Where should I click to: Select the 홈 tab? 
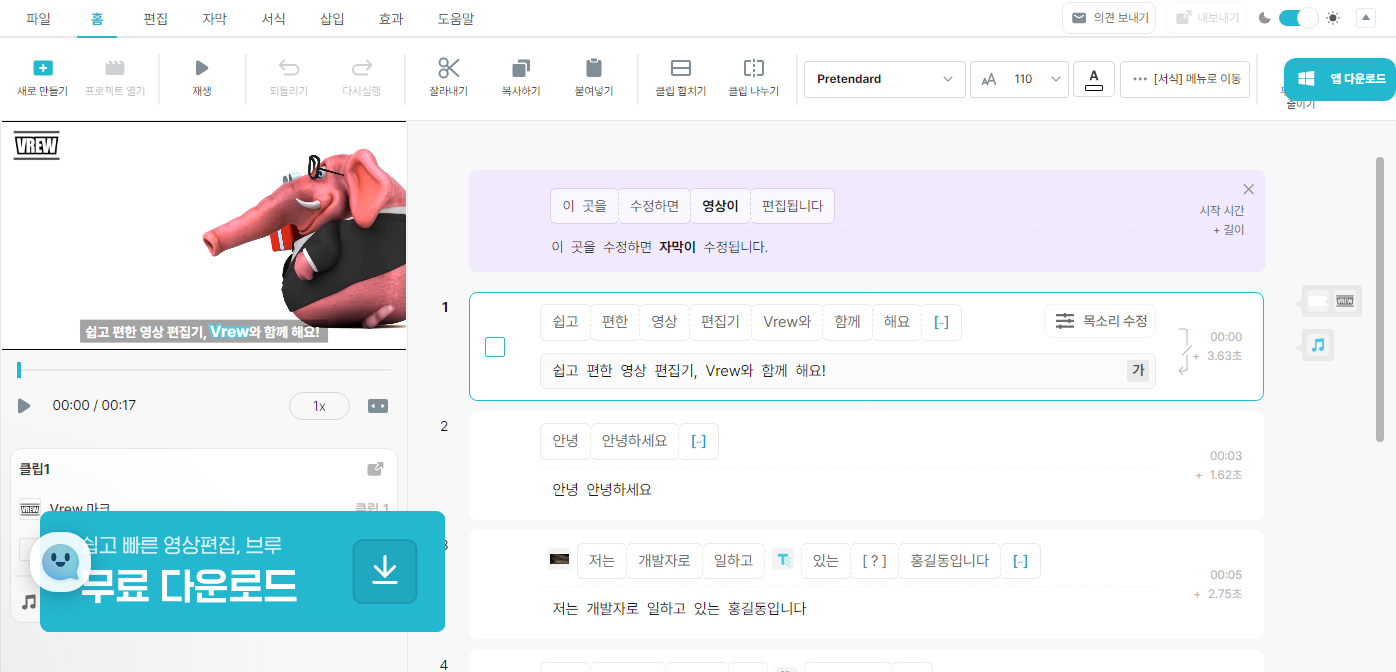pos(97,18)
